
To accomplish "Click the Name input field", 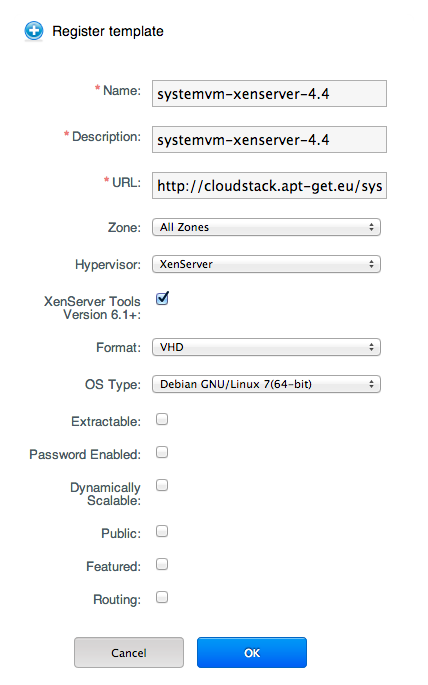I will (269, 93).
